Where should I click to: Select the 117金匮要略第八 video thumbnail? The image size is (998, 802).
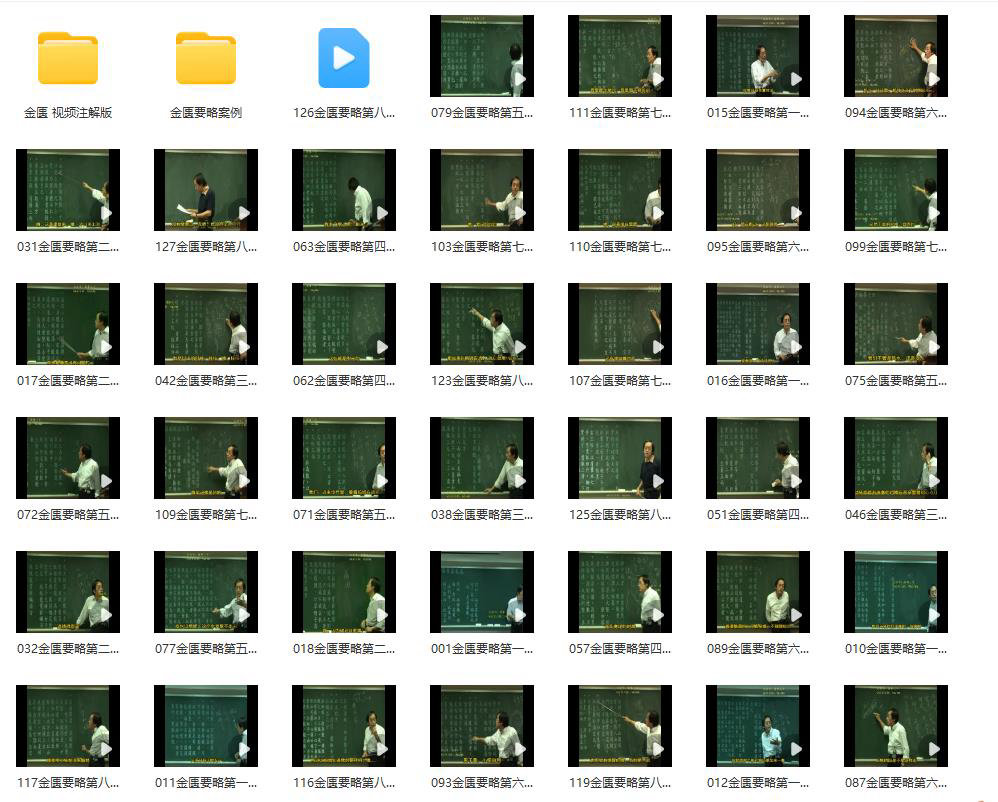coord(68,726)
